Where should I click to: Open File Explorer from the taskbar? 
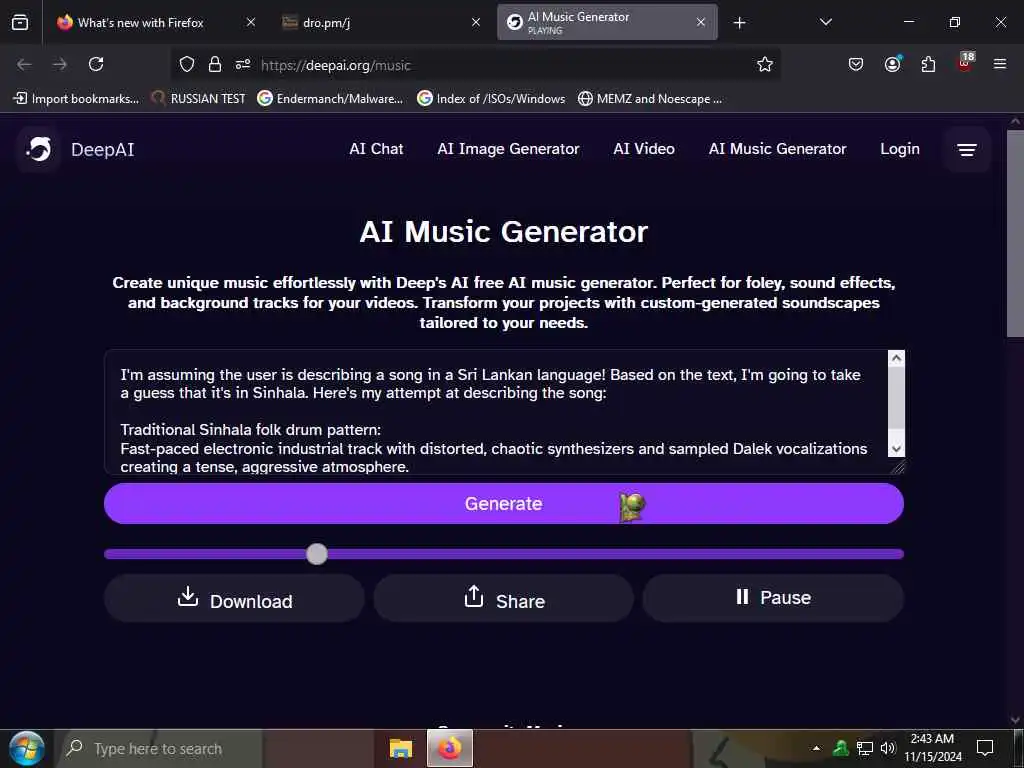tap(400, 748)
